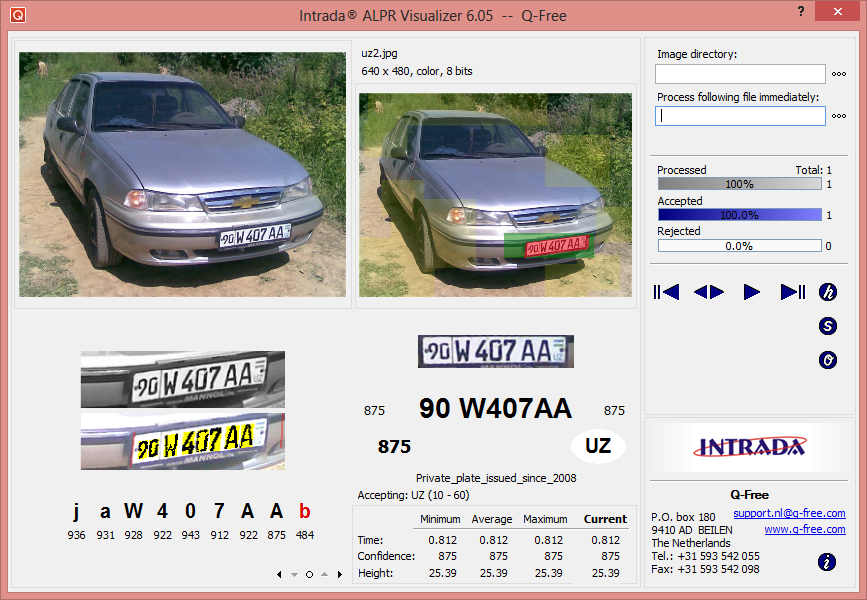This screenshot has width=867, height=600.
Task: Click the Rejected 0.0% progress bar
Action: click(740, 246)
